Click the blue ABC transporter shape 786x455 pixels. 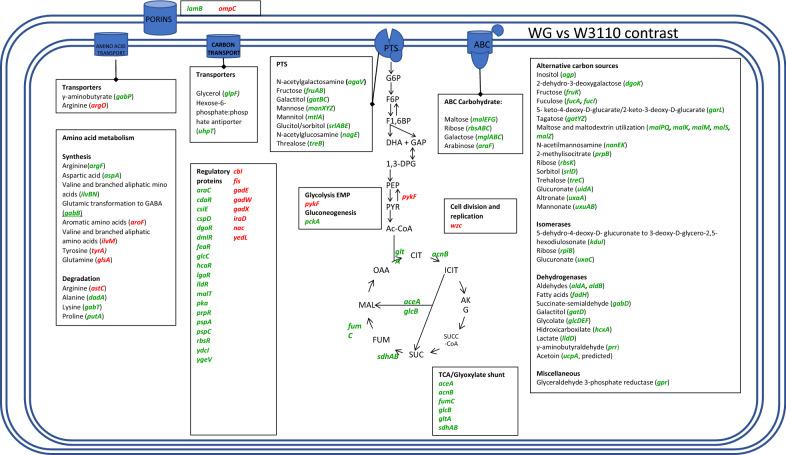click(482, 48)
